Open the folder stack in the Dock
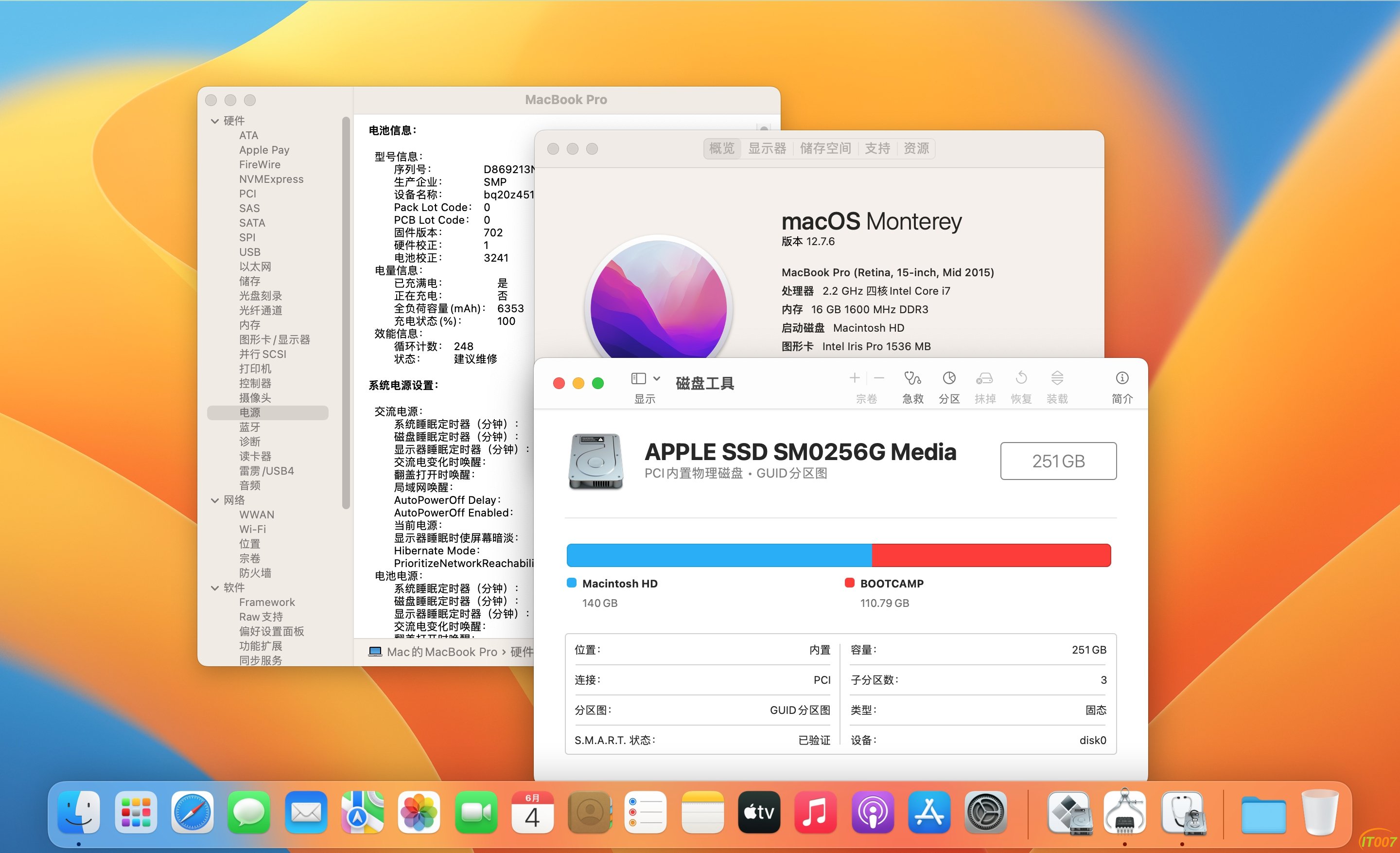The width and height of the screenshot is (1400, 853). [x=1263, y=815]
